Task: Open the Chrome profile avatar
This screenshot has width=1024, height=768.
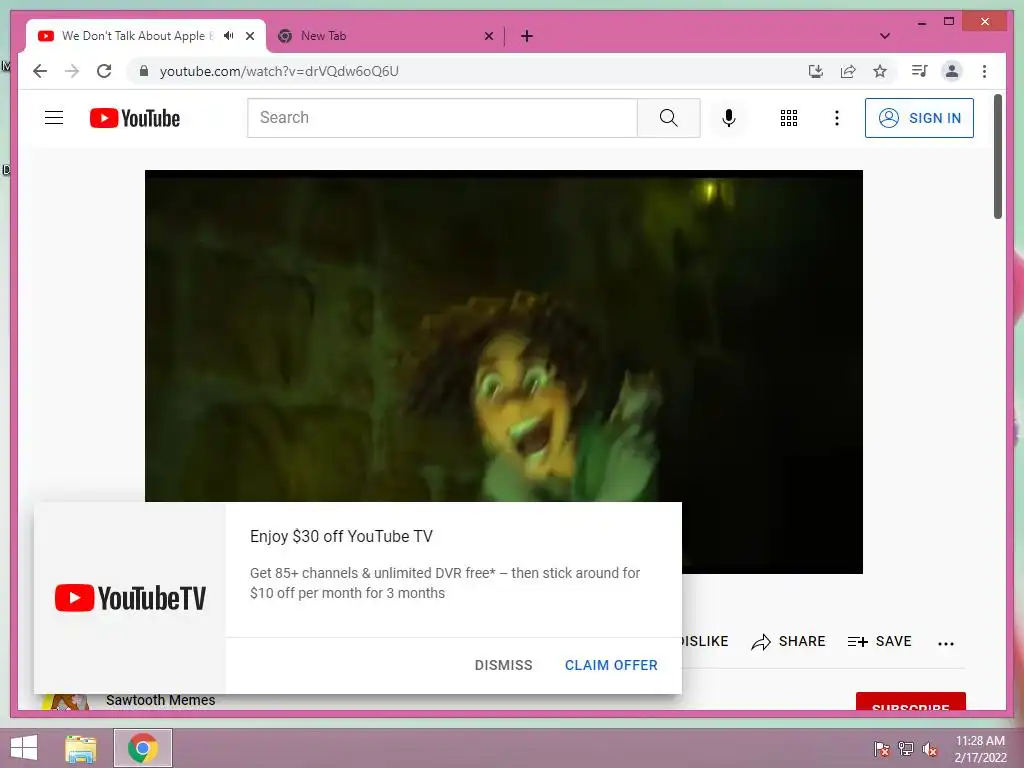Action: click(952, 71)
